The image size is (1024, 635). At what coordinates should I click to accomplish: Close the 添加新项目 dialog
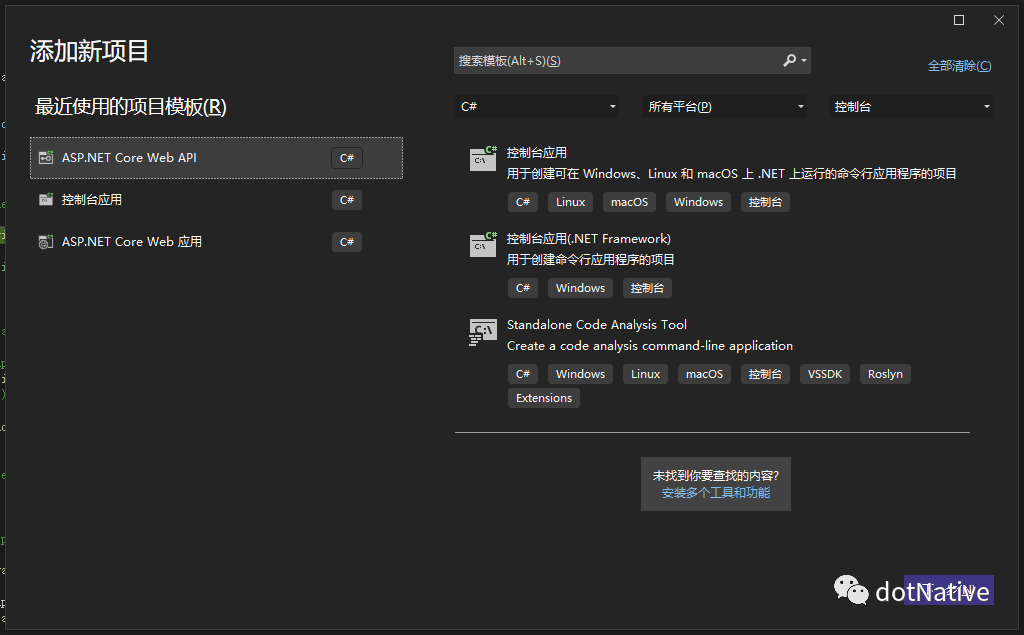point(999,20)
